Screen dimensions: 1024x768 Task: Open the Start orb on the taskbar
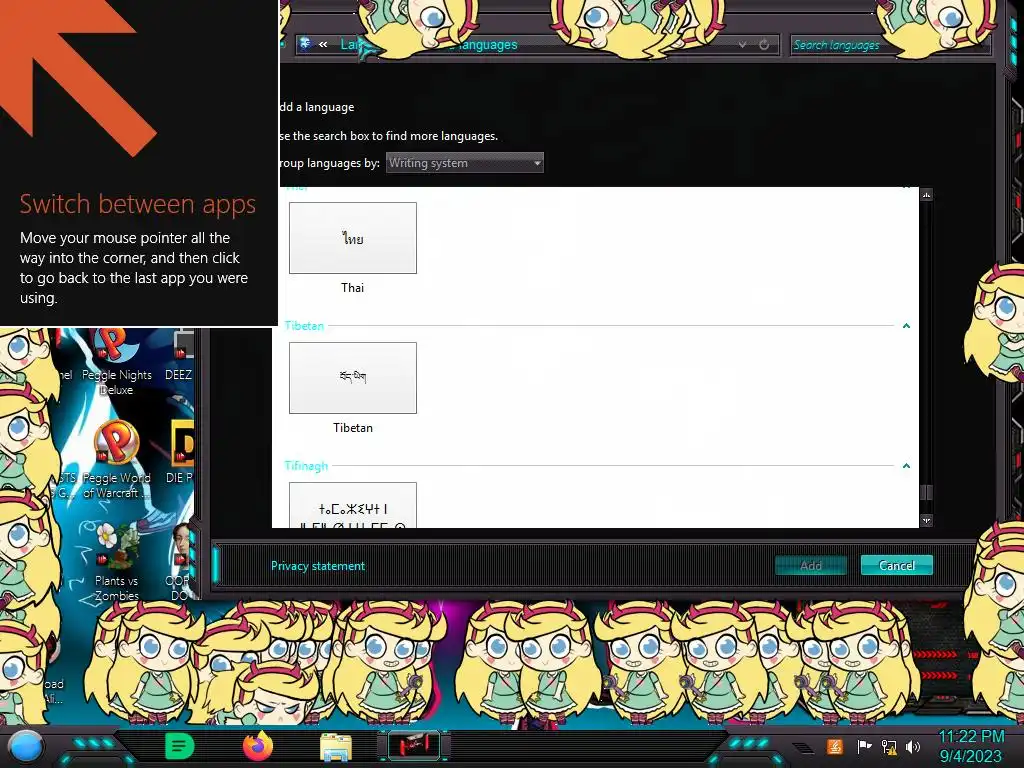(x=26, y=746)
